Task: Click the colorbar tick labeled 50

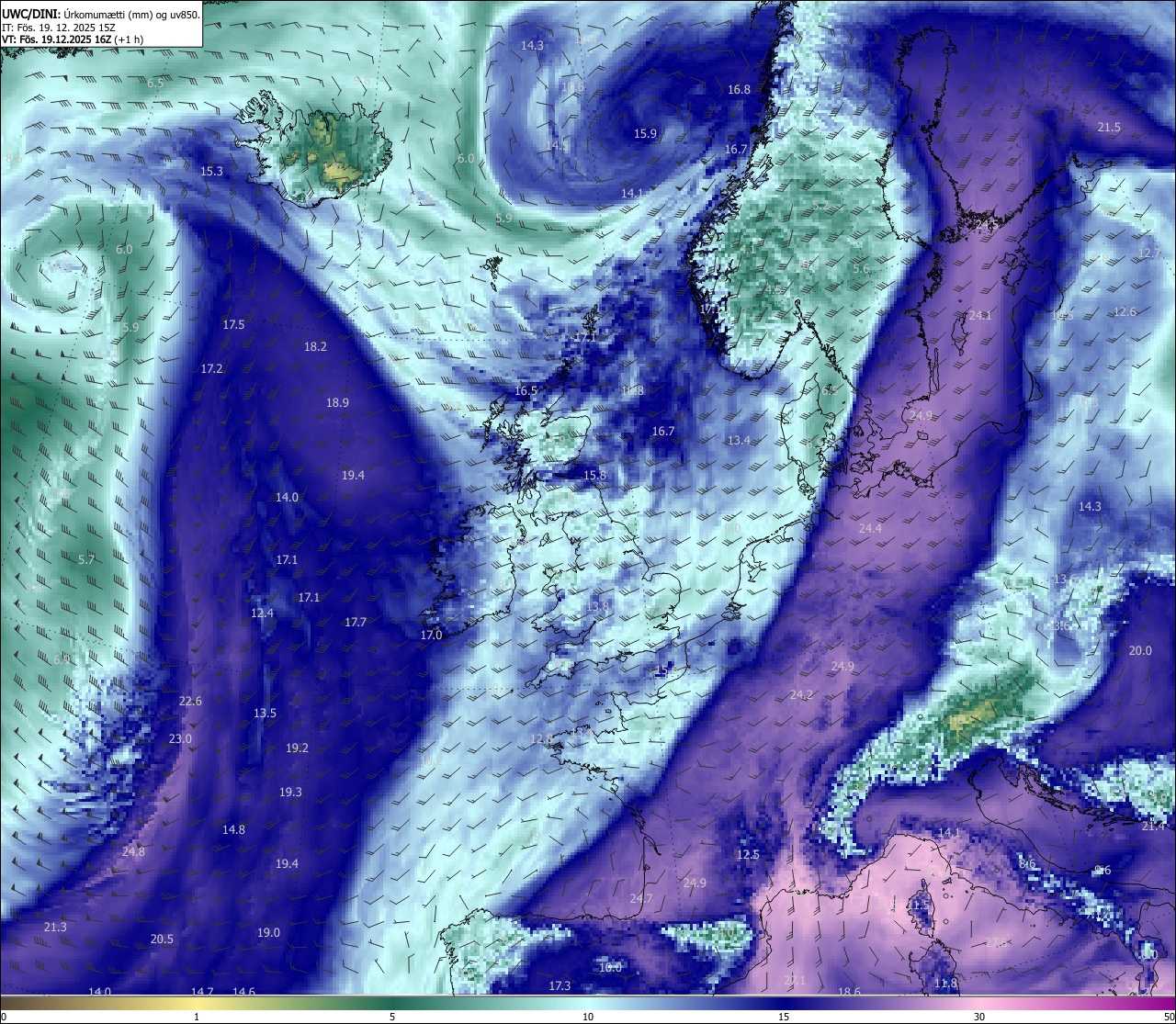Action: point(1169,1017)
